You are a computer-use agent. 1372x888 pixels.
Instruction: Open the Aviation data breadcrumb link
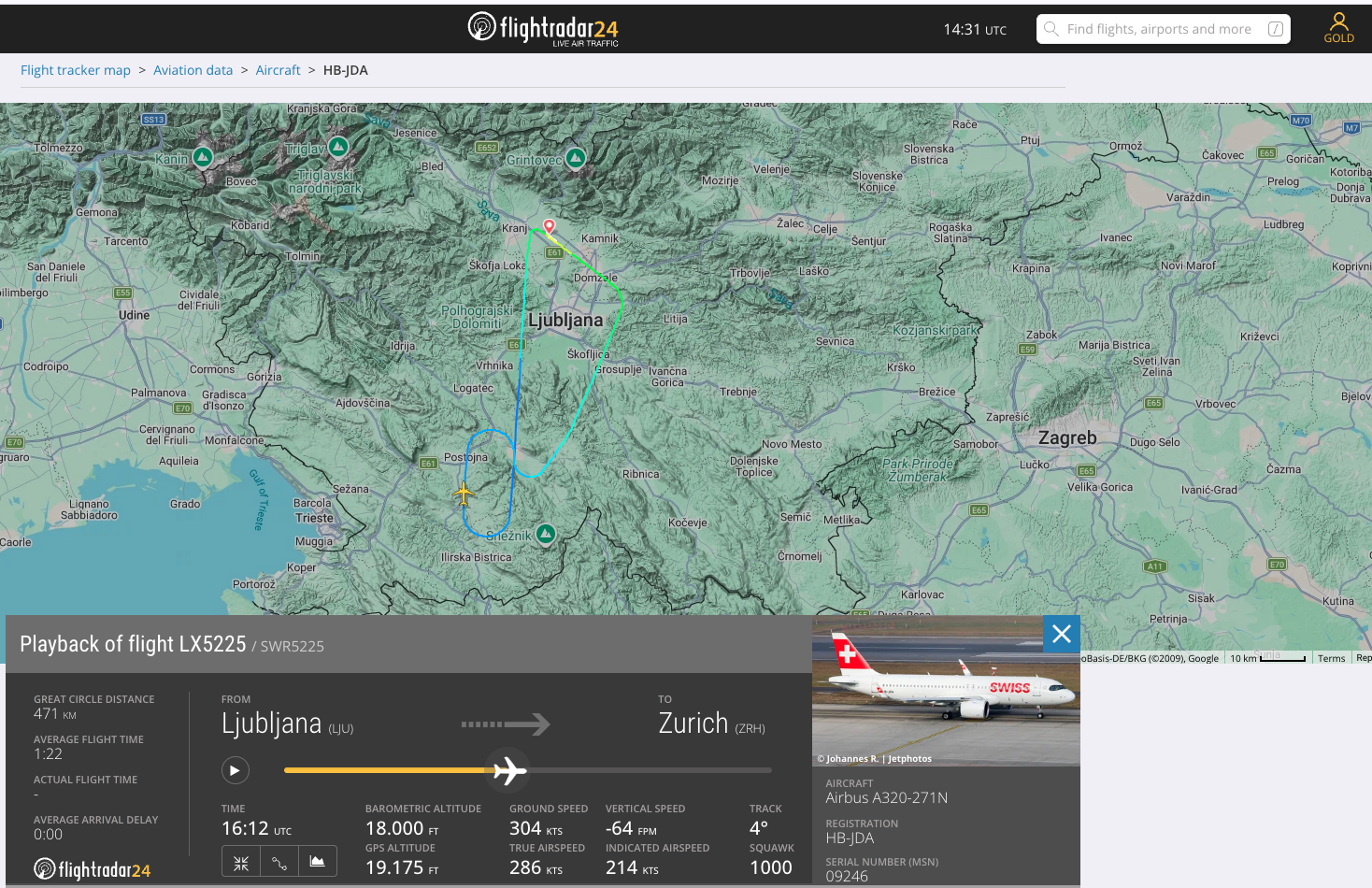click(193, 70)
